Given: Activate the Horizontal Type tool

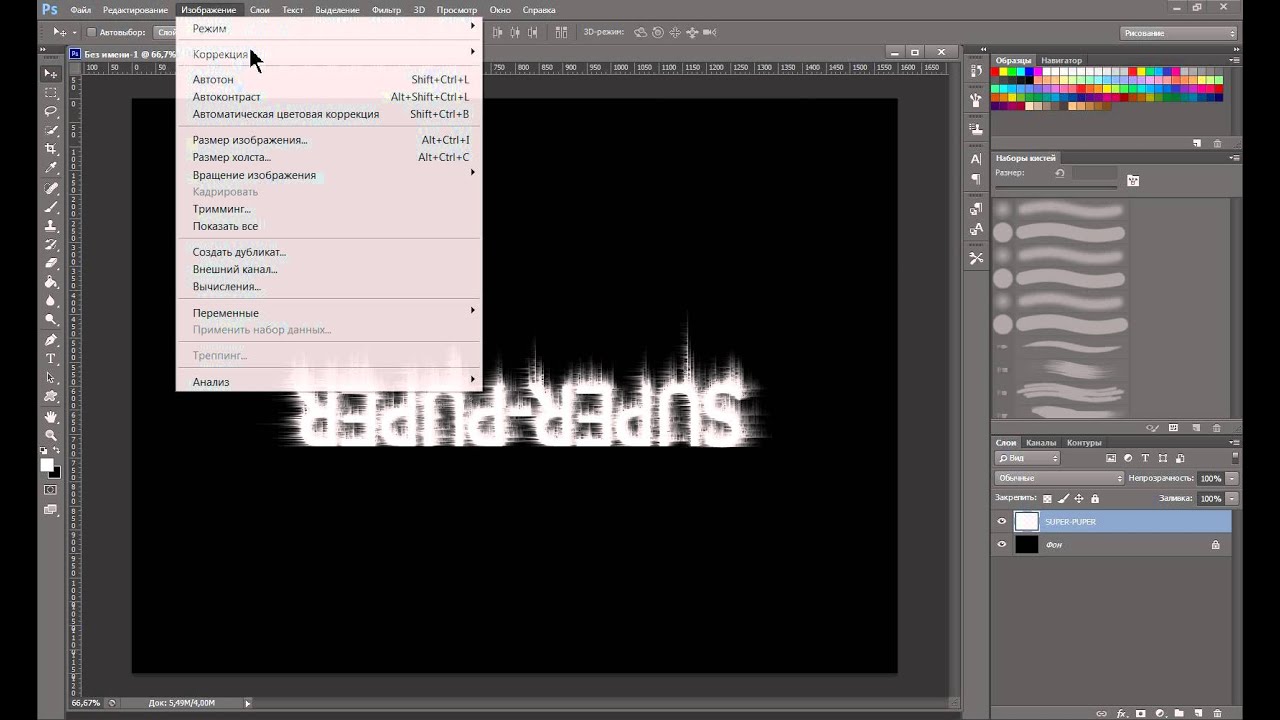Looking at the screenshot, I should 51,359.
